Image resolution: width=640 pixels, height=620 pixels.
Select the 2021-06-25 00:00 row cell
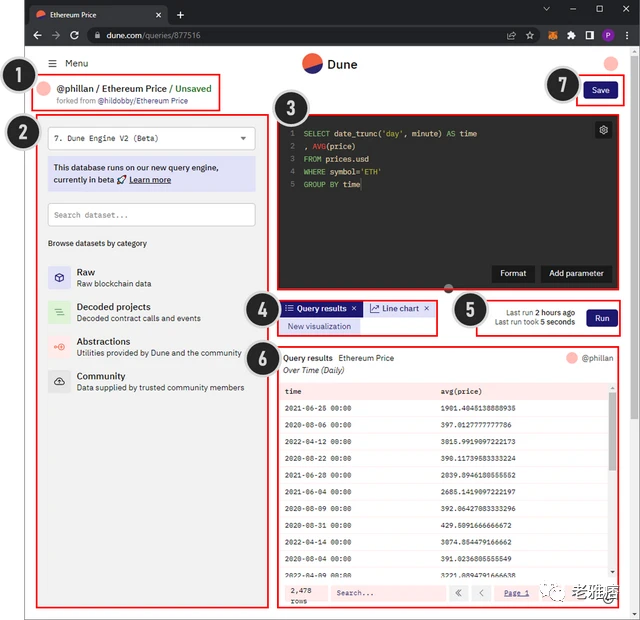tap(318, 408)
